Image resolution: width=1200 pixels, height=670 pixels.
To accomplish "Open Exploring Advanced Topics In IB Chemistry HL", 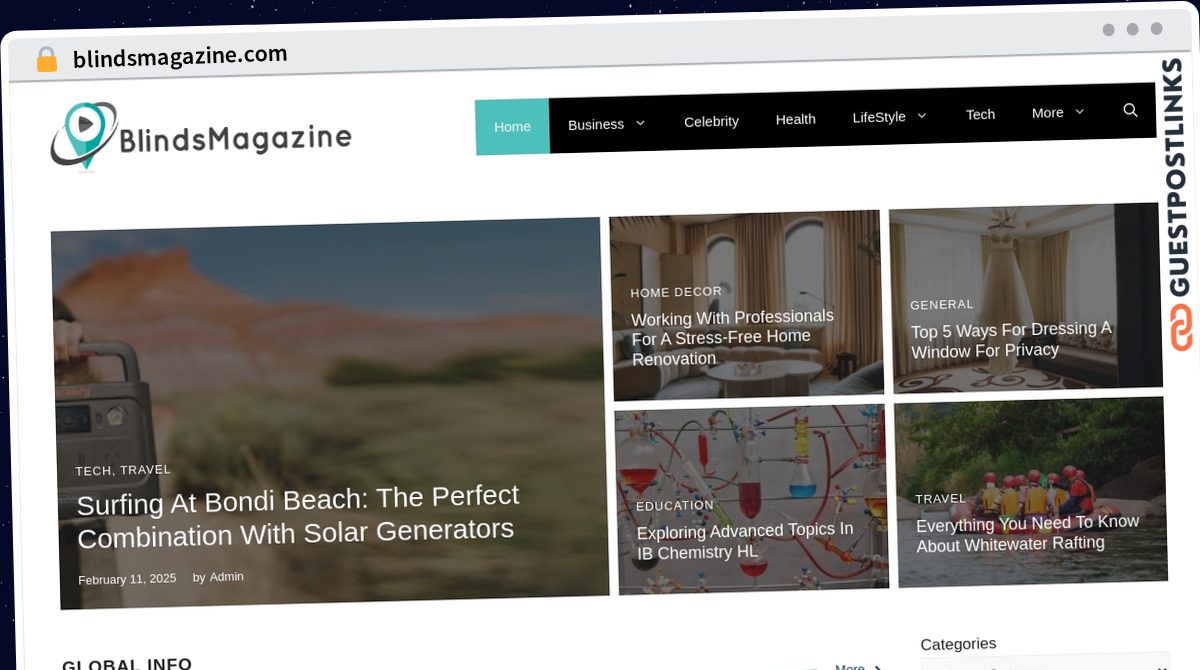I will click(745, 541).
